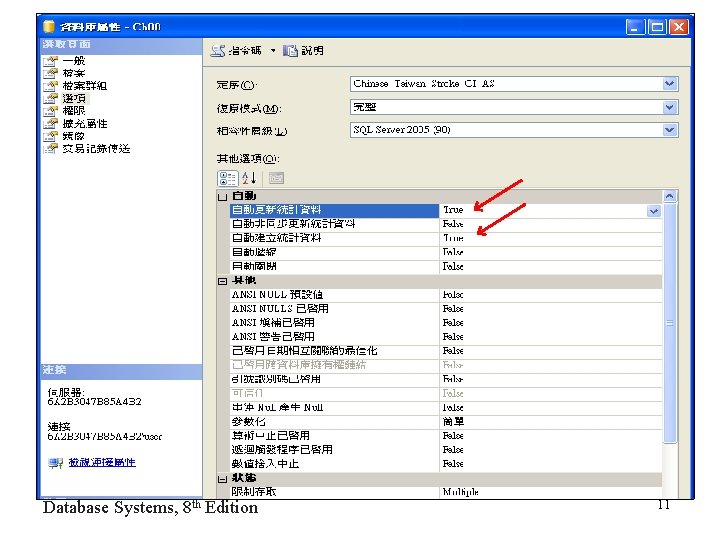The width and height of the screenshot is (720, 540).
Task: Select the 算術中止已啟用 row
Action: 445,436
